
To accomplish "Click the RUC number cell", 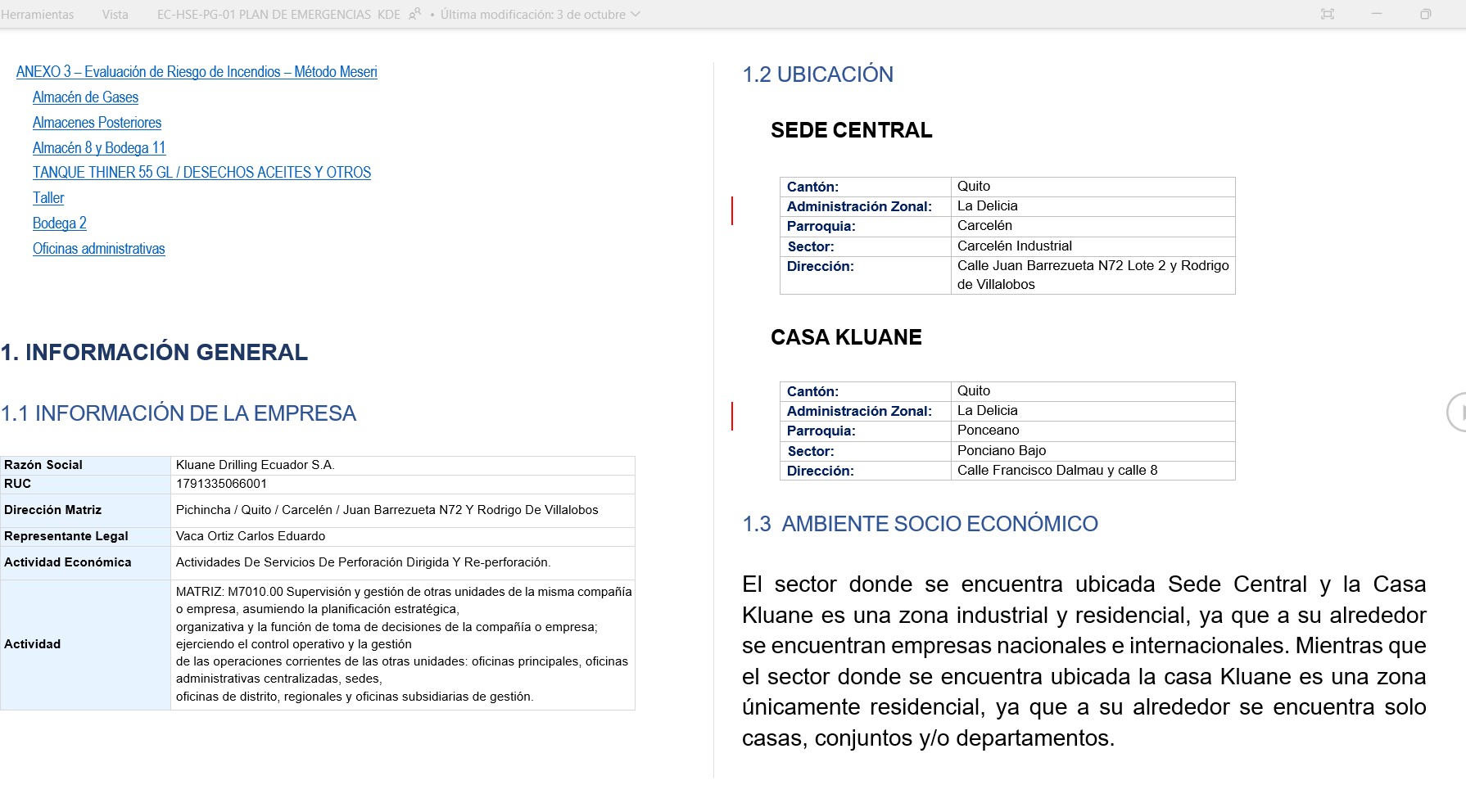I will click(221, 484).
